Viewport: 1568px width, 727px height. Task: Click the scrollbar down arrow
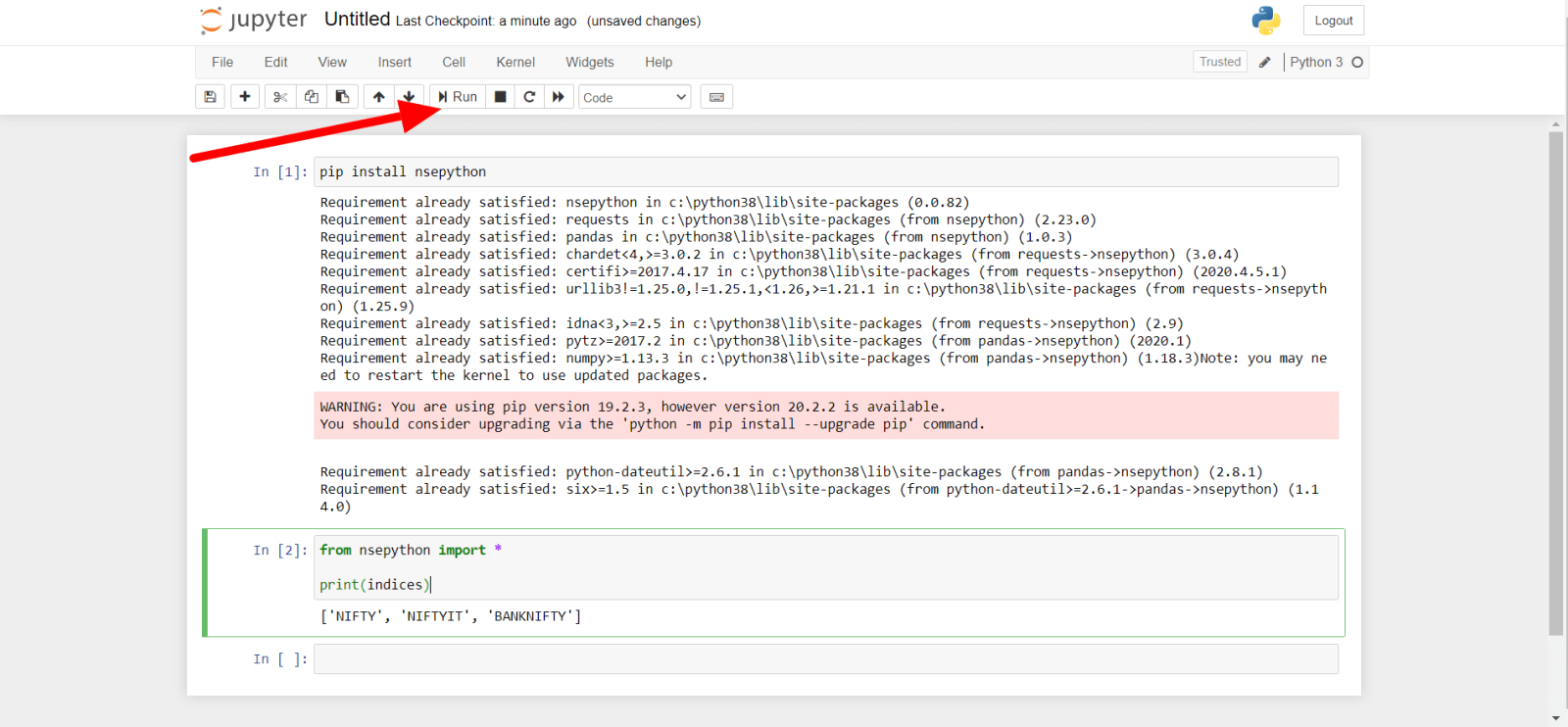(x=1556, y=719)
